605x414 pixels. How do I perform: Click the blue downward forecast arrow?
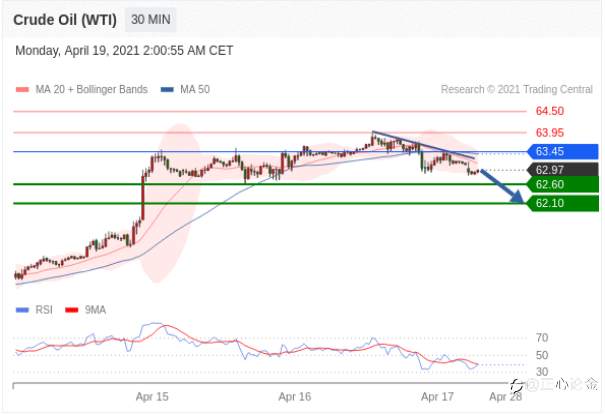pyautogui.click(x=502, y=186)
